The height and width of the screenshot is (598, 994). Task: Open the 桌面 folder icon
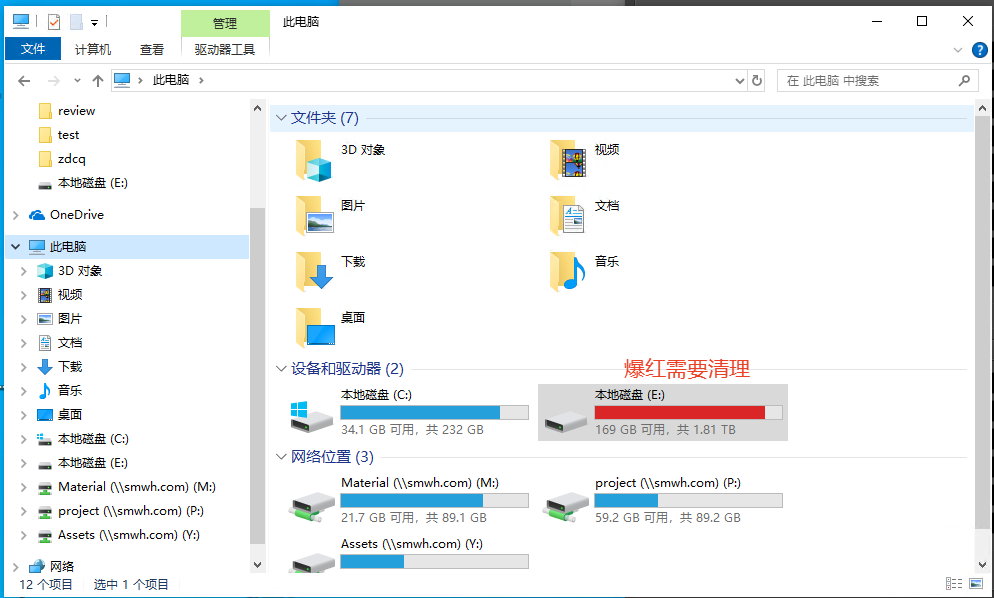pyautogui.click(x=315, y=328)
